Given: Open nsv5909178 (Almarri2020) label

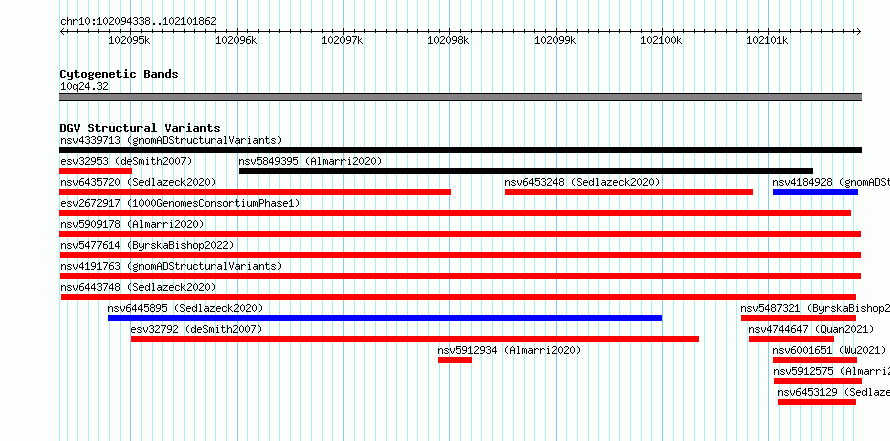Looking at the screenshot, I should tap(132, 224).
